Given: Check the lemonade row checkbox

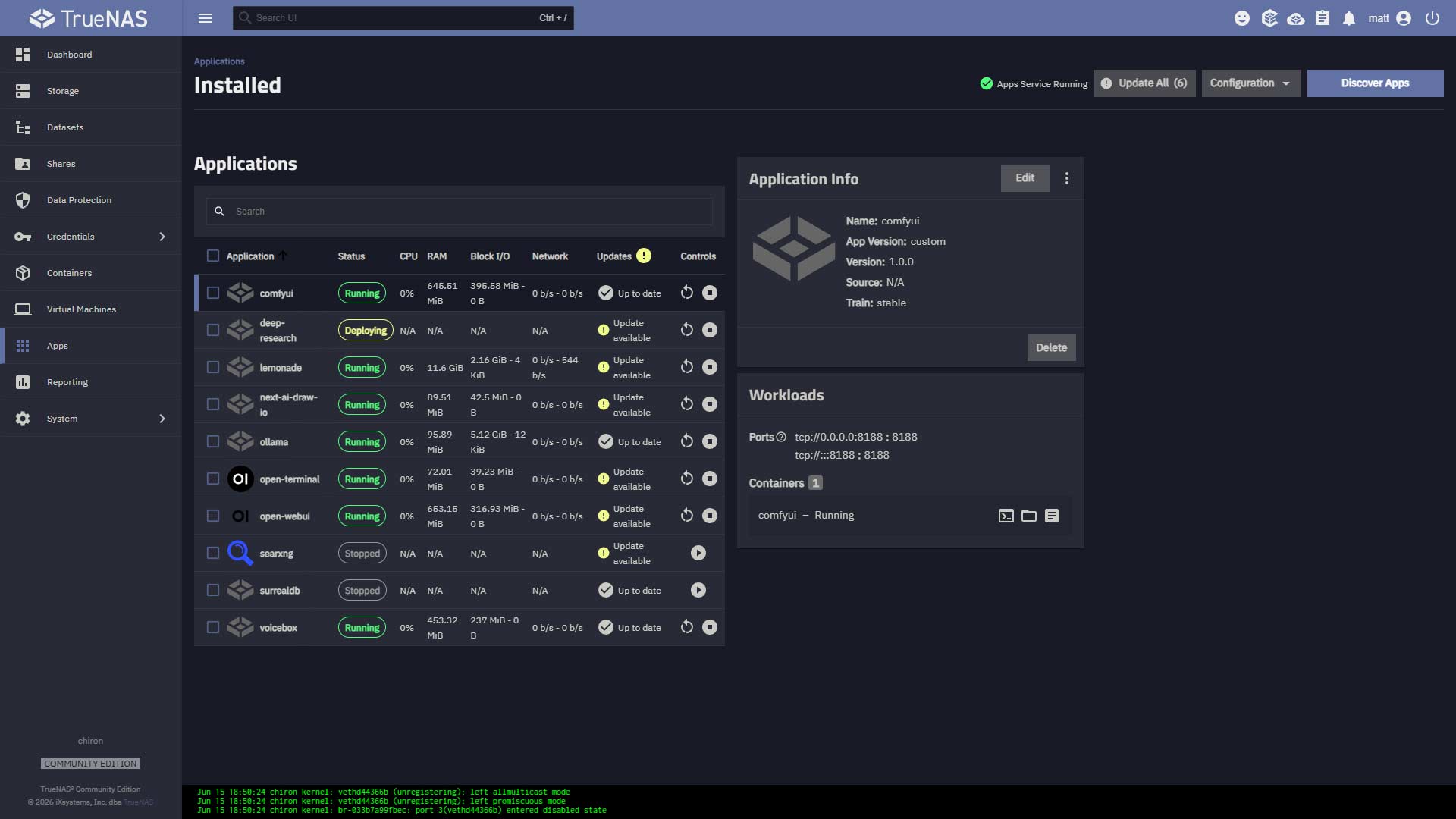Looking at the screenshot, I should click(x=213, y=367).
